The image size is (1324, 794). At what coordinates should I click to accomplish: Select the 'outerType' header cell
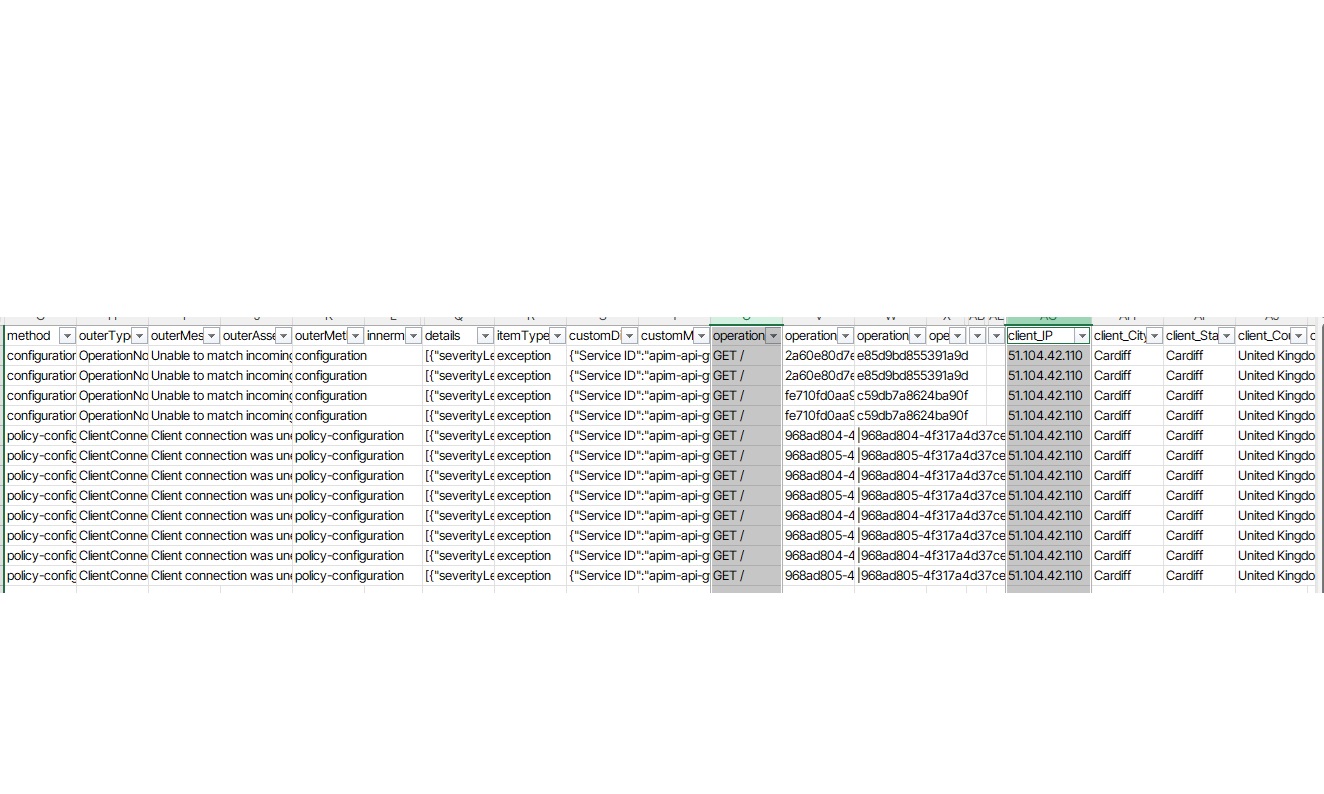pos(112,336)
